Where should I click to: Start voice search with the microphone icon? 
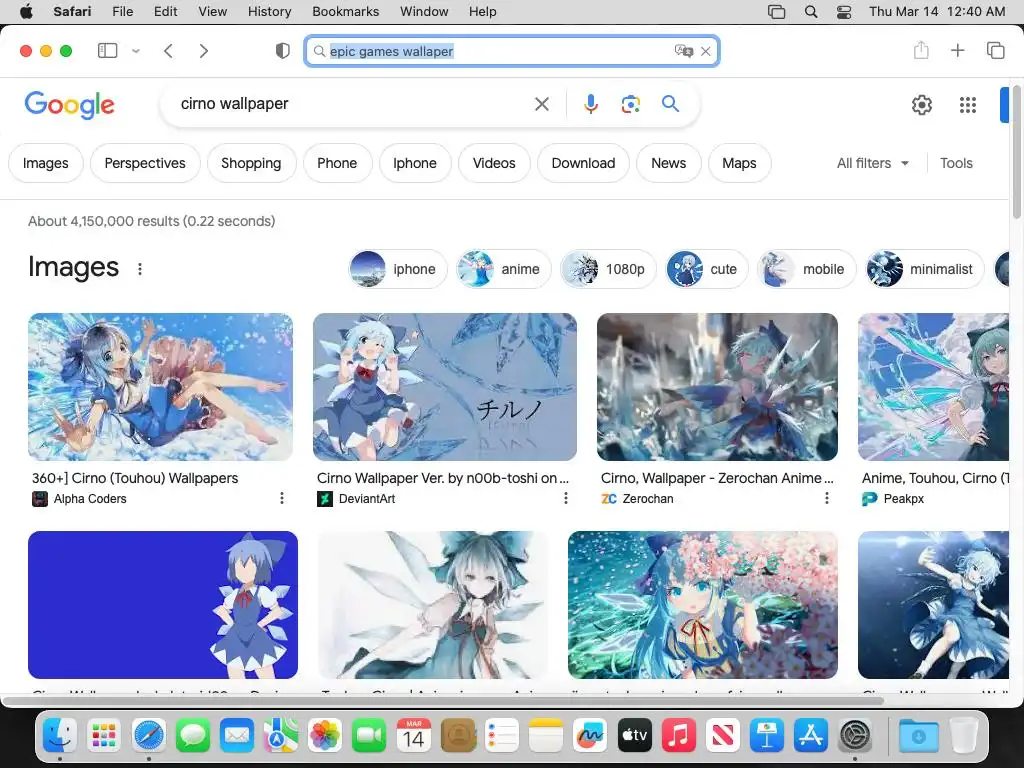590,104
